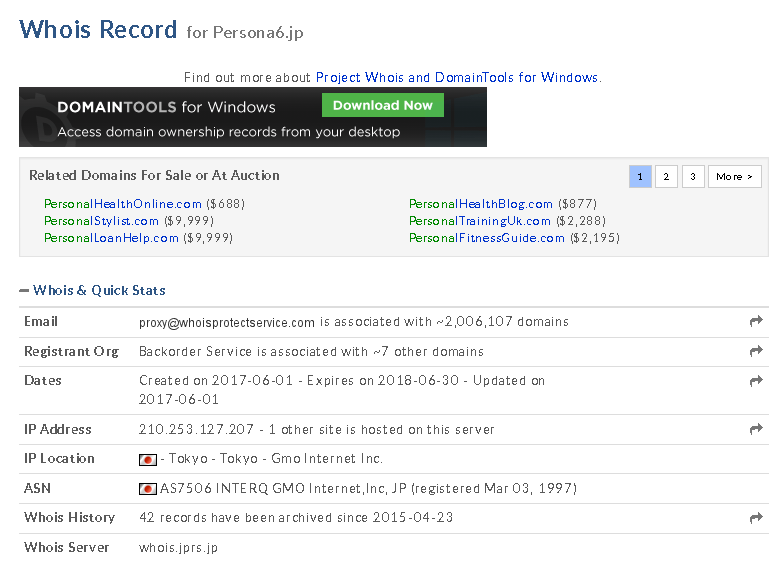Click the 'Created on 2017-06-01' dates text

coord(216,381)
